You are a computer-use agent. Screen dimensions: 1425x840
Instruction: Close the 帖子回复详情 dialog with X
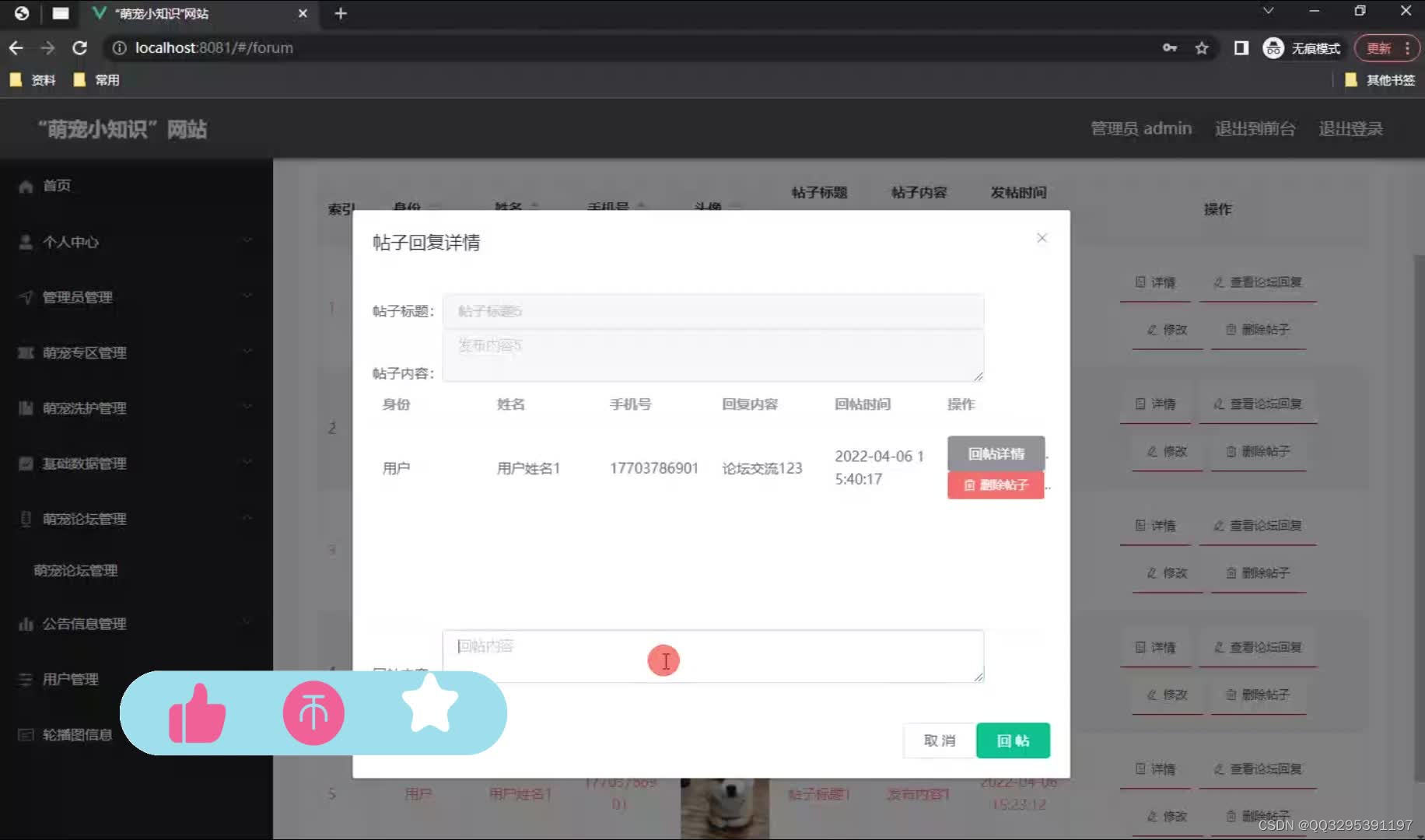(x=1042, y=238)
